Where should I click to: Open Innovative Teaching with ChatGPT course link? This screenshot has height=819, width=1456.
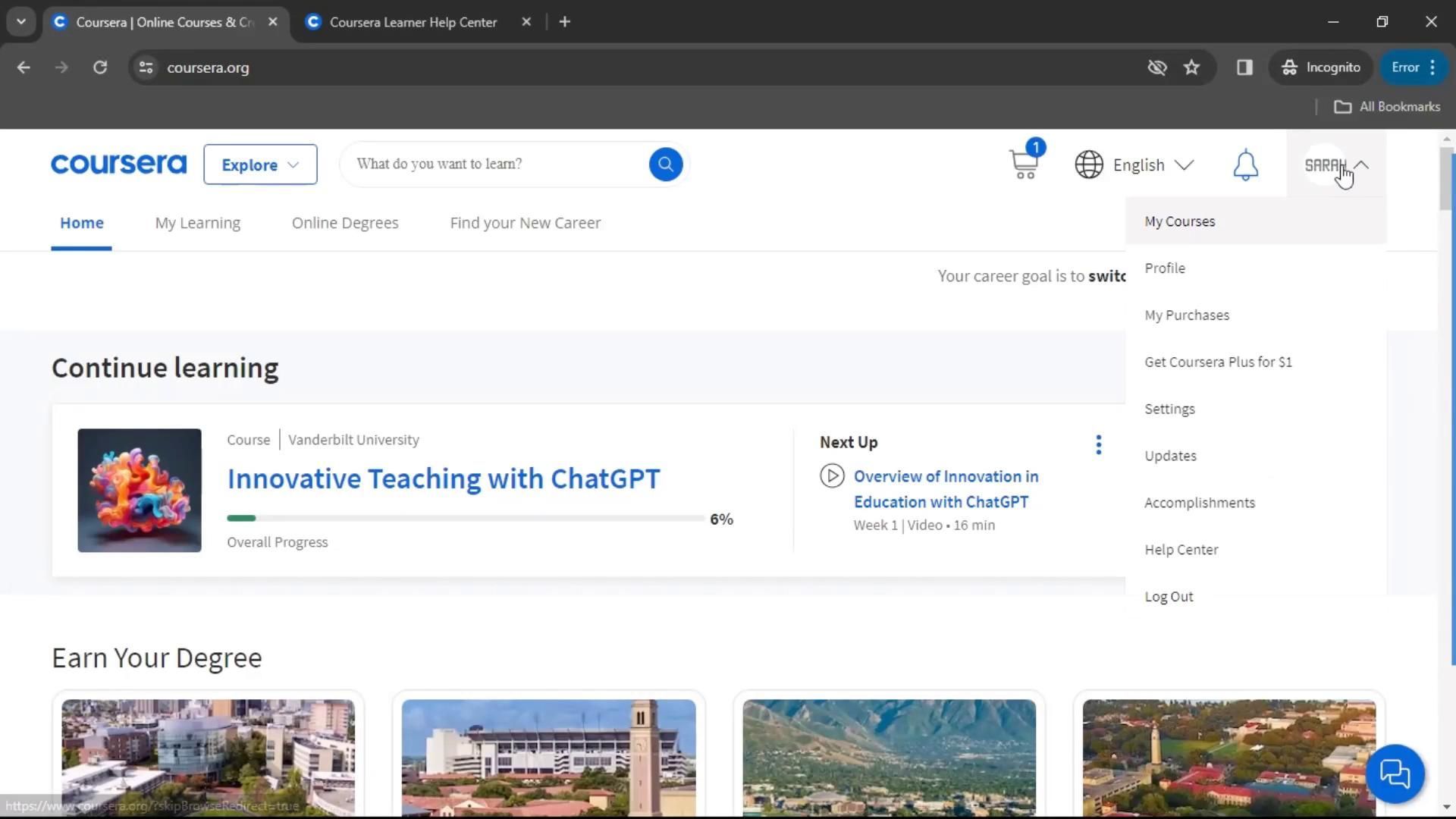pyautogui.click(x=444, y=479)
